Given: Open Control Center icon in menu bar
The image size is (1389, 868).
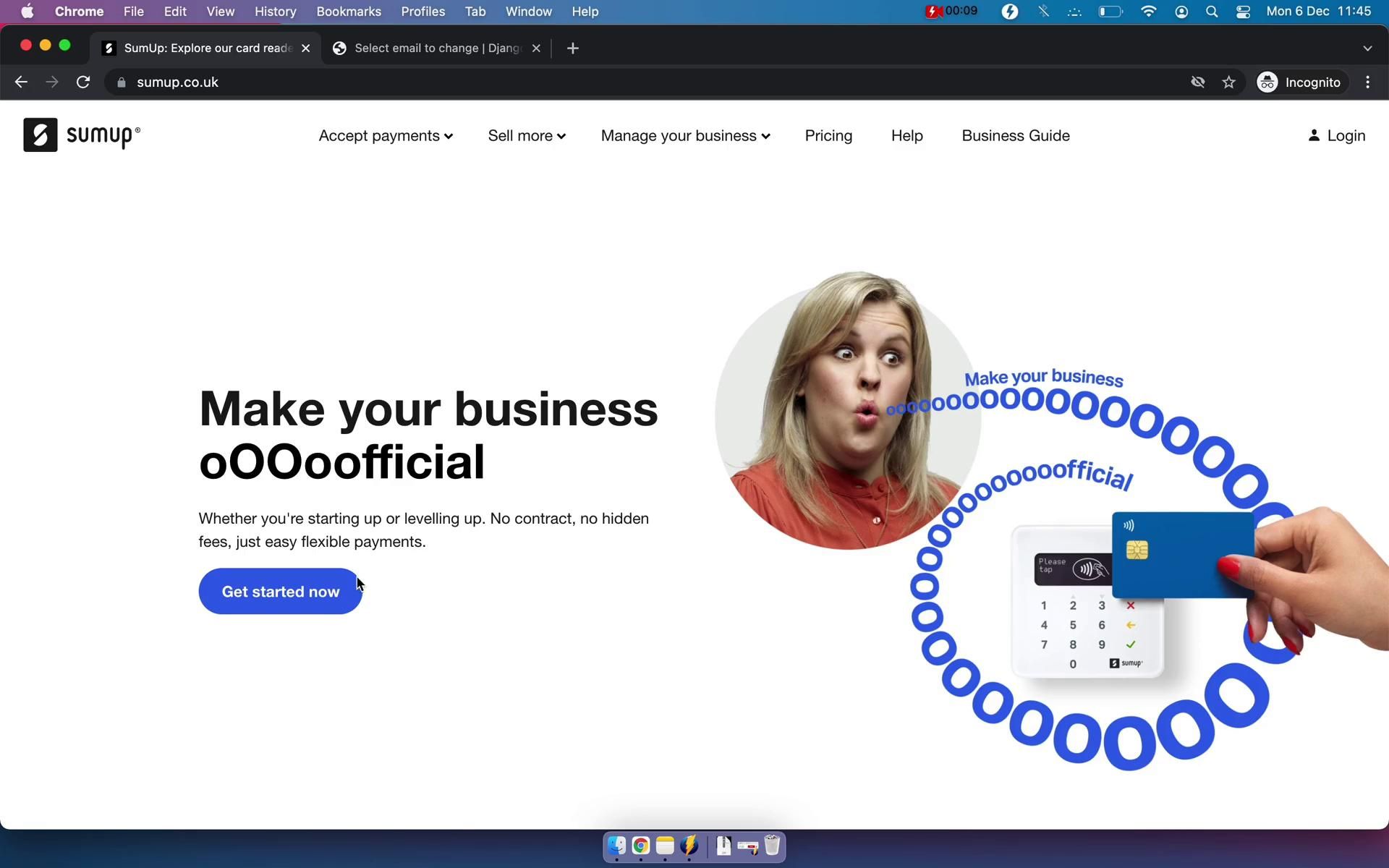Looking at the screenshot, I should click(x=1243, y=12).
